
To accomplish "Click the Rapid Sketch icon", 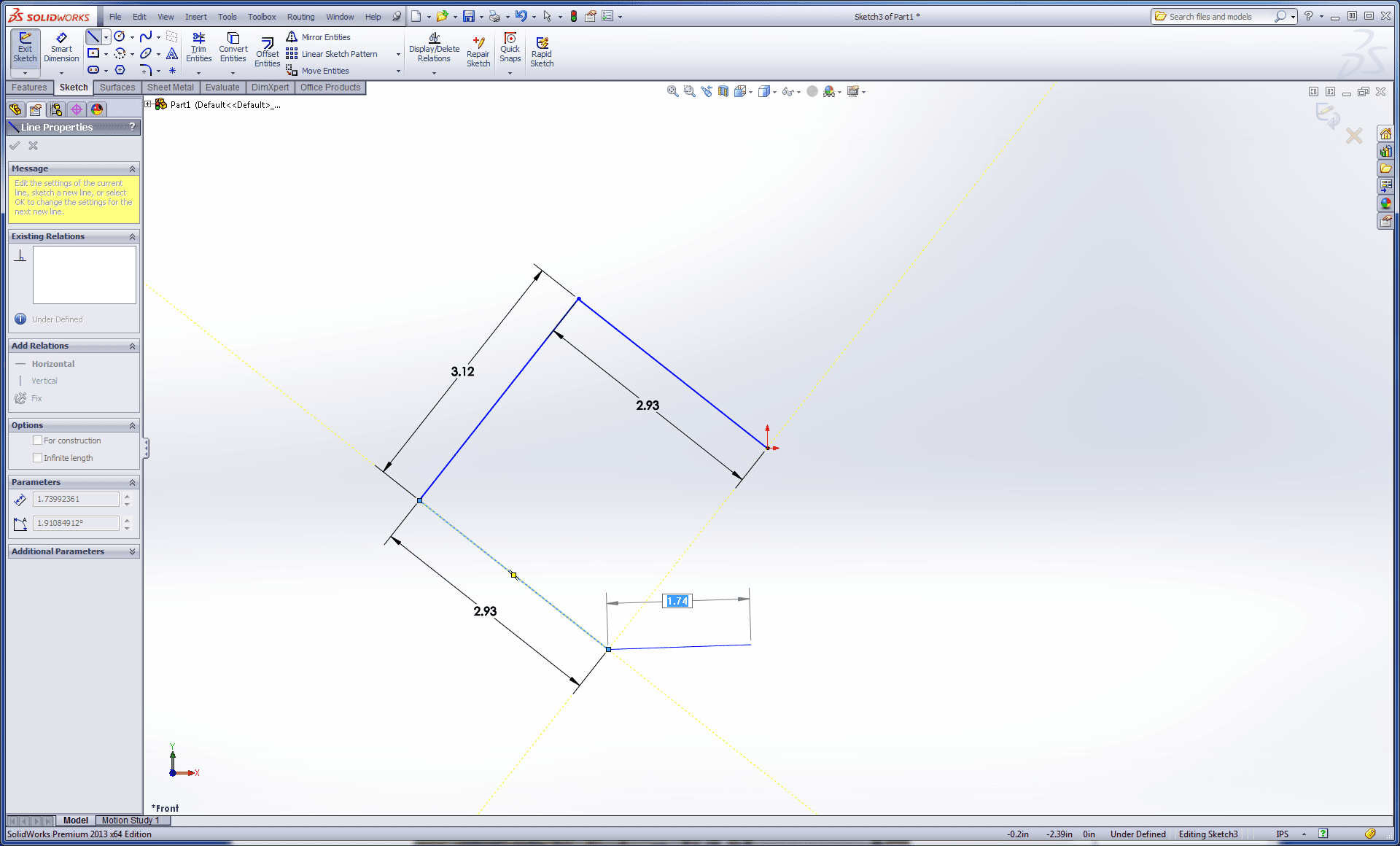I will 542,53.
